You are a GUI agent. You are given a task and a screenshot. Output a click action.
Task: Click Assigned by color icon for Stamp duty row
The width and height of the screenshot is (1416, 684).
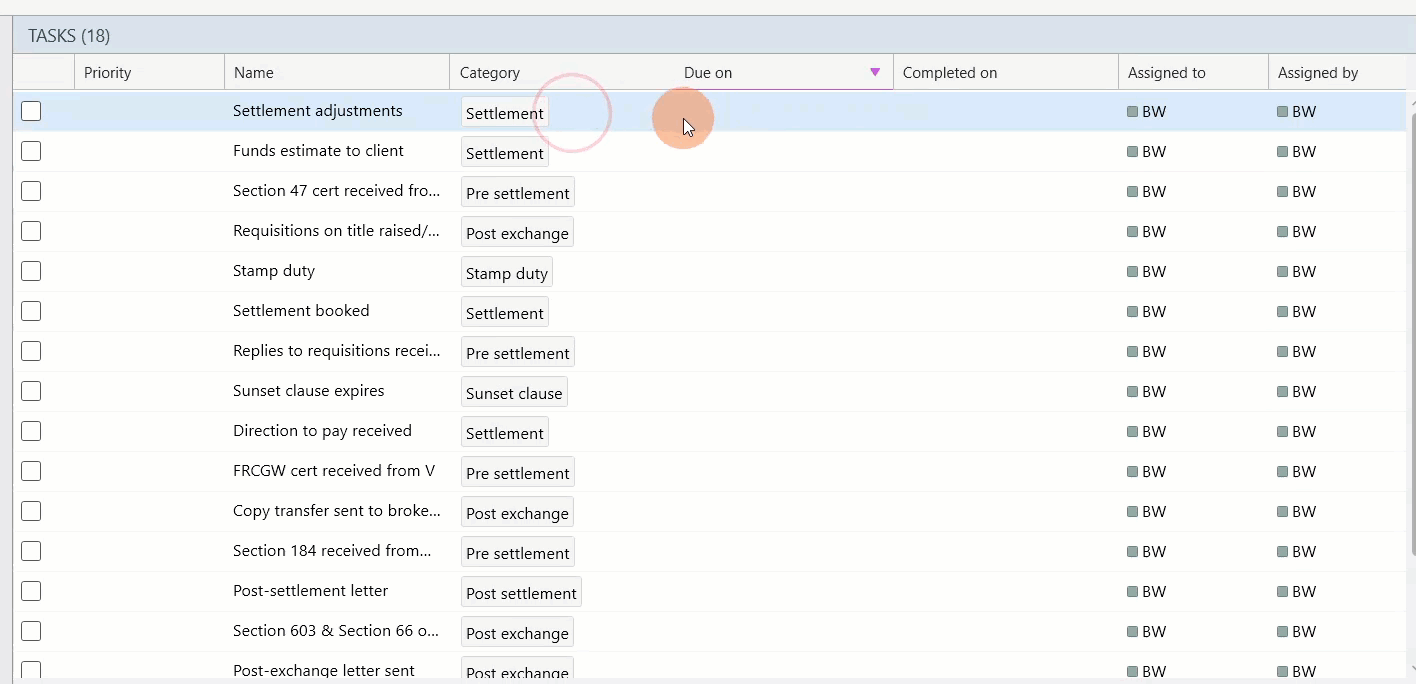point(1282,272)
